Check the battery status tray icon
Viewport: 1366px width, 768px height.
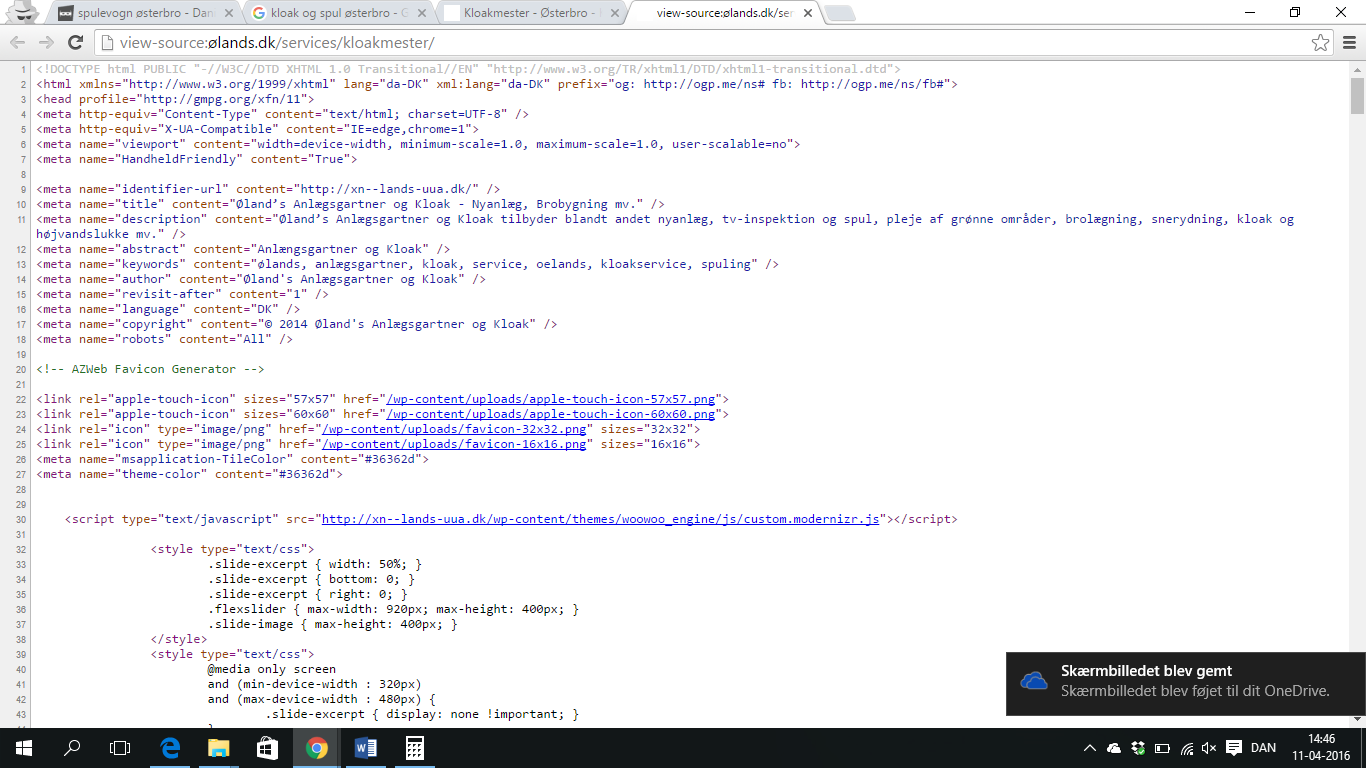pos(1162,748)
